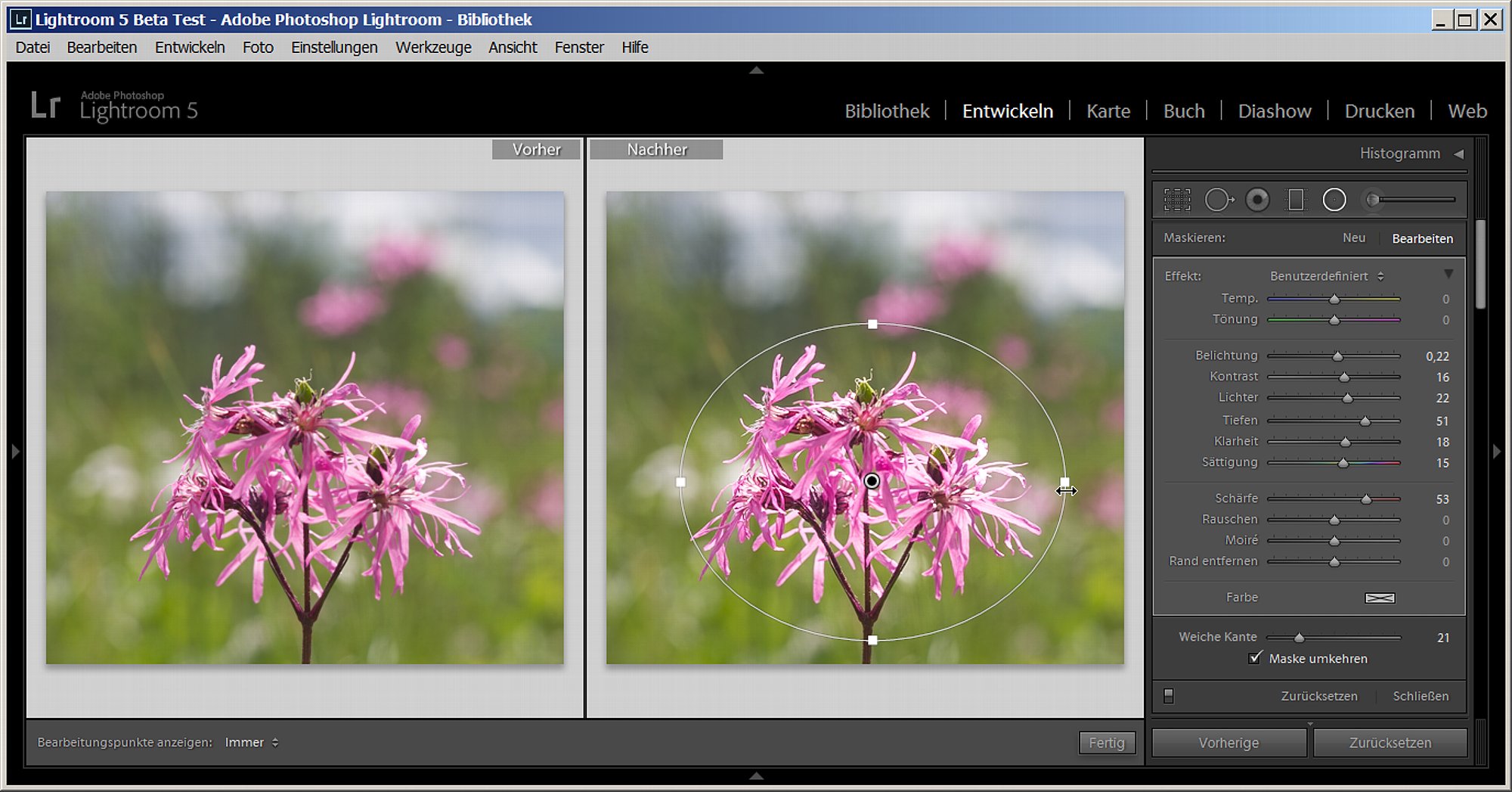Show the bottom filmstrip panel
Screen dimensions: 1512x792
tap(756, 775)
